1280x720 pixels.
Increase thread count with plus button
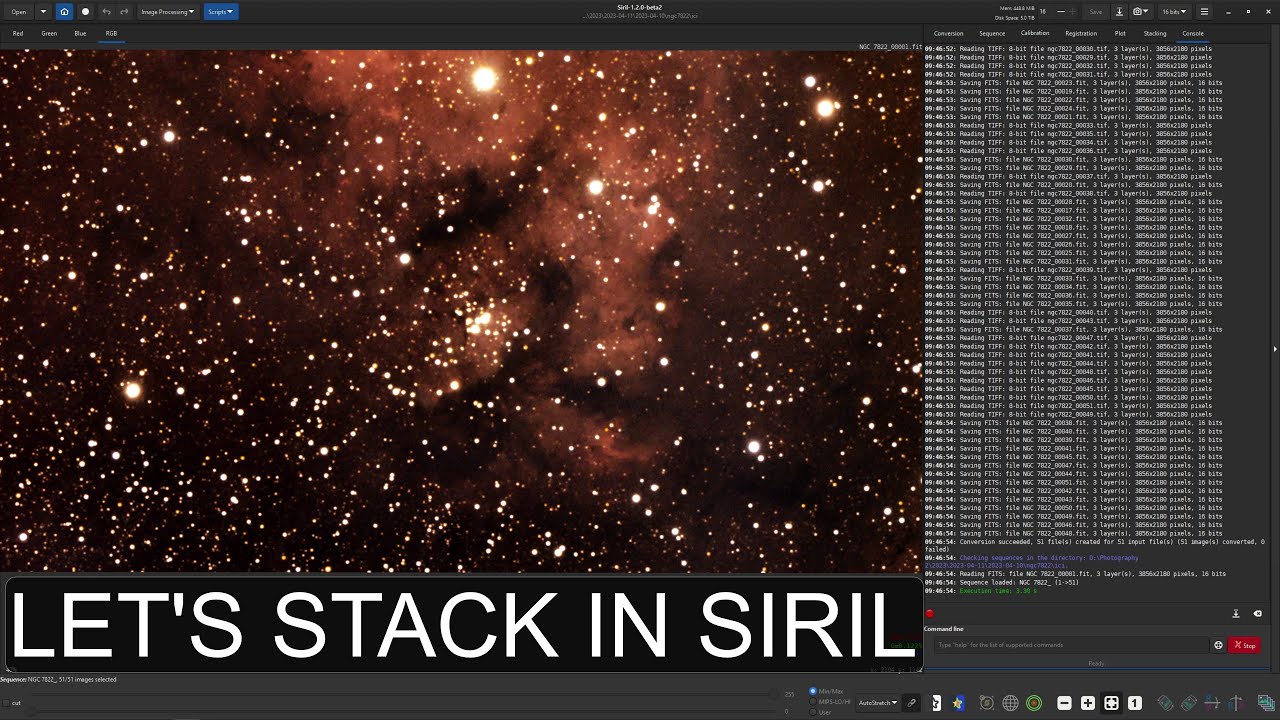[1075, 12]
